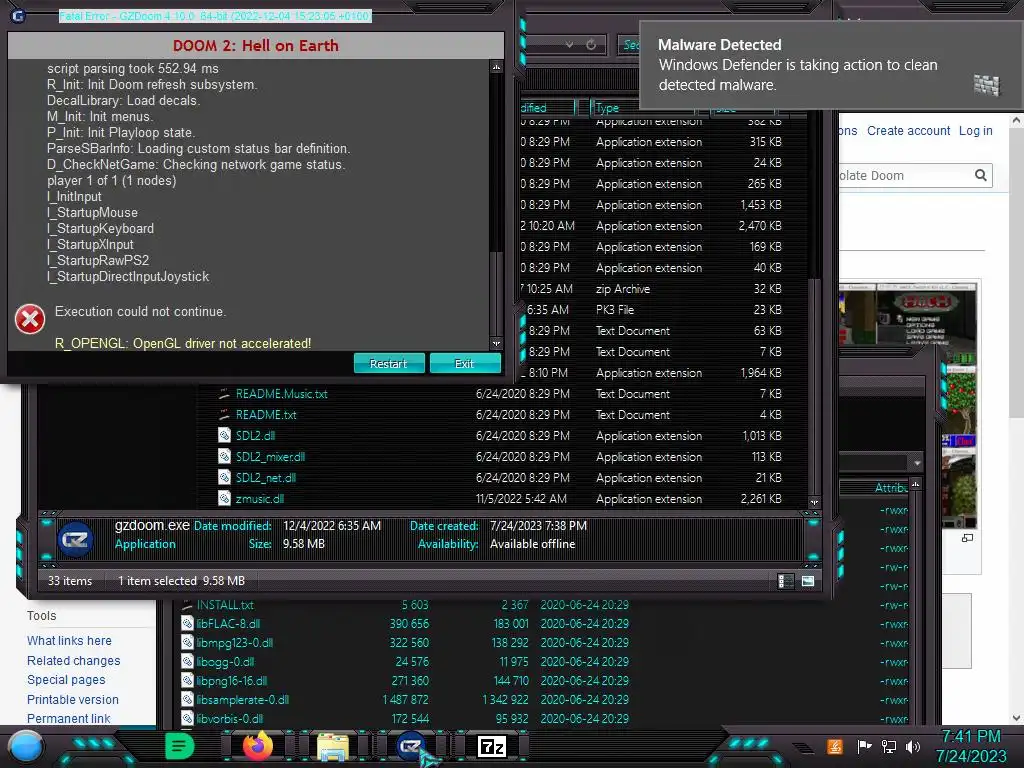Viewport: 1024px width, 768px height.
Task: Expand the Explorer address bar history dropdown
Action: (x=569, y=44)
